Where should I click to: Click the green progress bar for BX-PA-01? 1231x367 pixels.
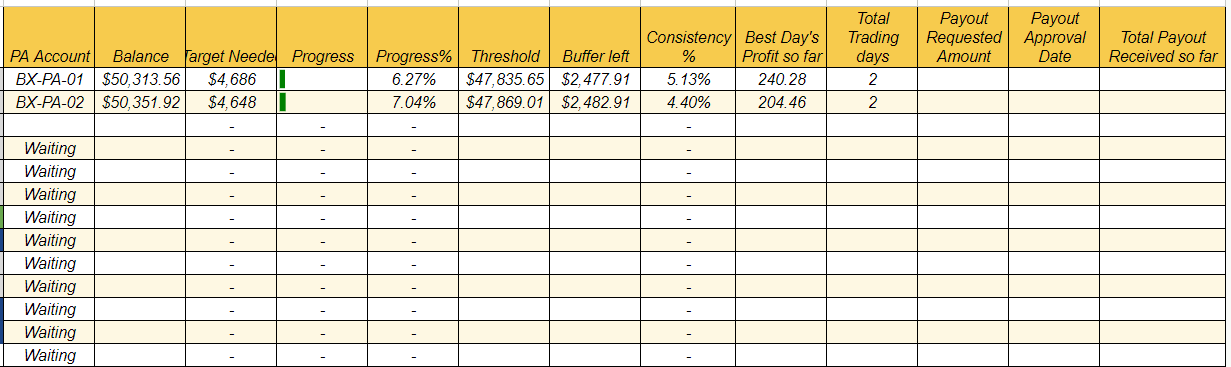pos(283,79)
